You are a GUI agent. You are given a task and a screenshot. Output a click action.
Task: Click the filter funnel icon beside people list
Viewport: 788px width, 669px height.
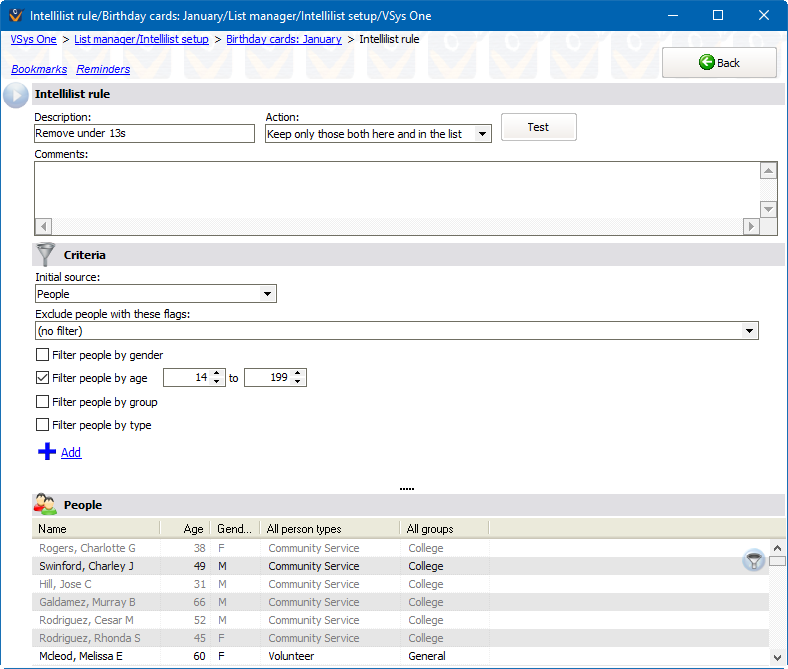pos(754,561)
